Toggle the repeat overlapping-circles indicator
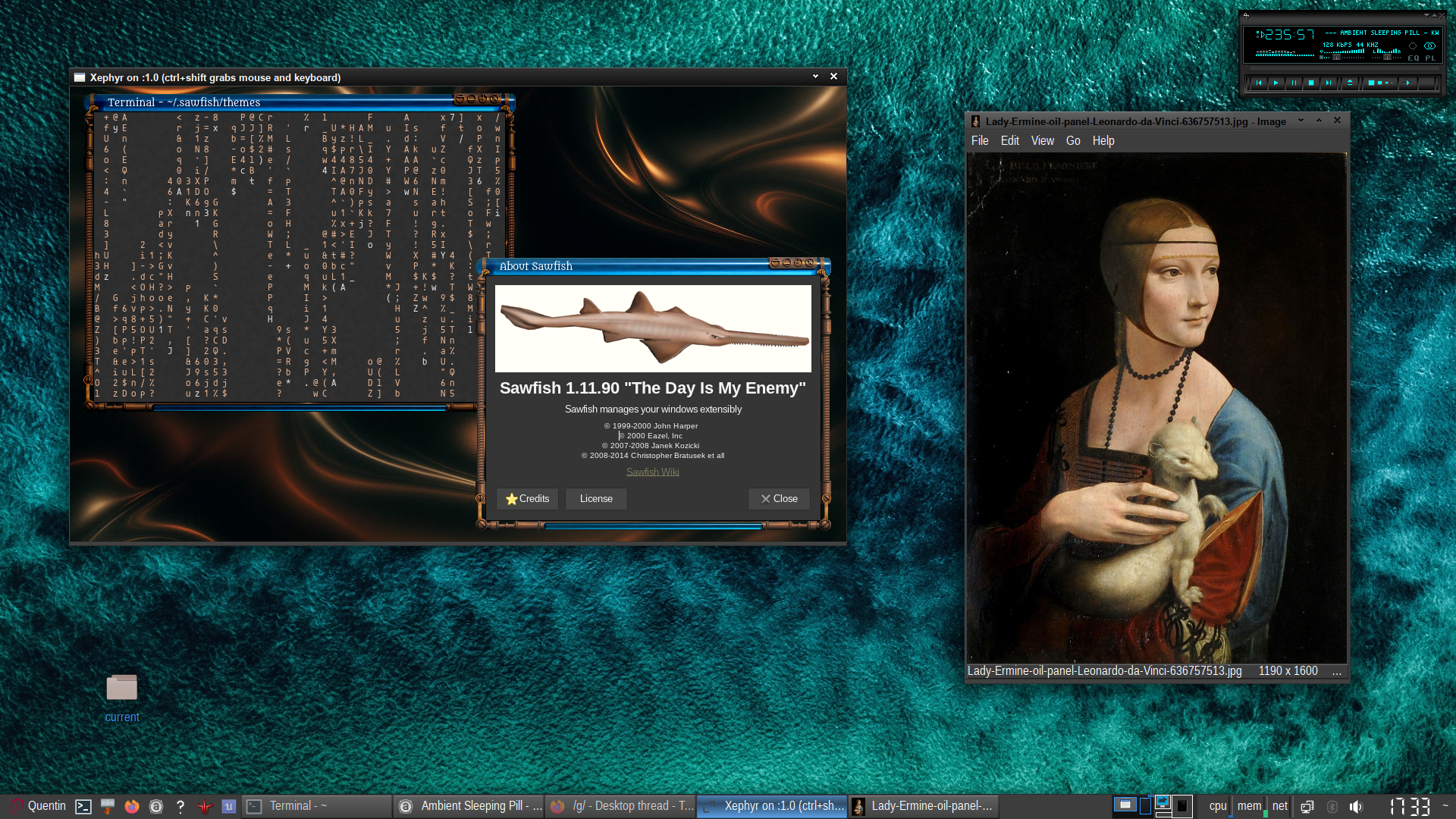 1429,46
